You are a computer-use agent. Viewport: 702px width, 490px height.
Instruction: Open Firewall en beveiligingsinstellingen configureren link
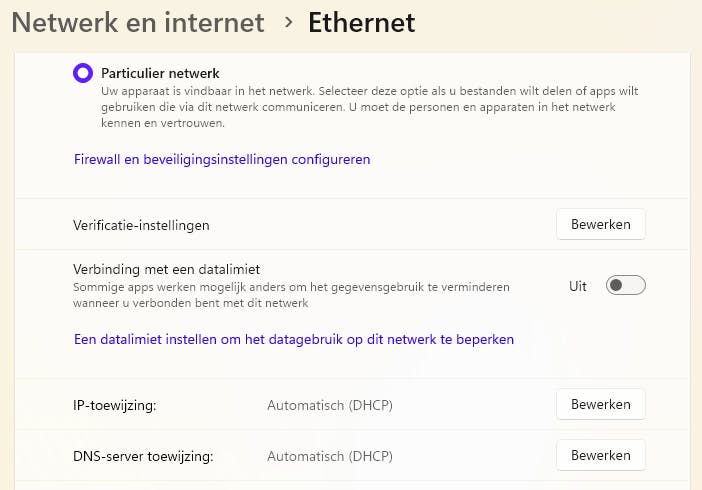222,159
